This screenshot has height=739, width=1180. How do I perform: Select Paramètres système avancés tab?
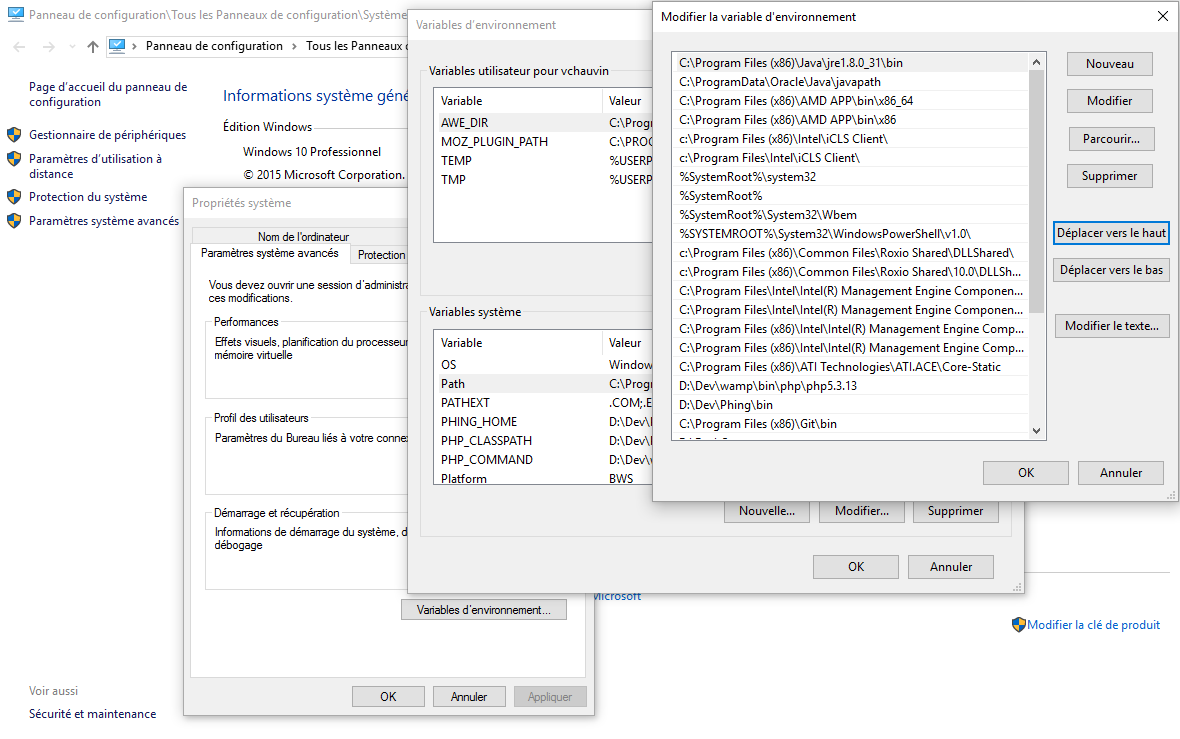[269, 254]
